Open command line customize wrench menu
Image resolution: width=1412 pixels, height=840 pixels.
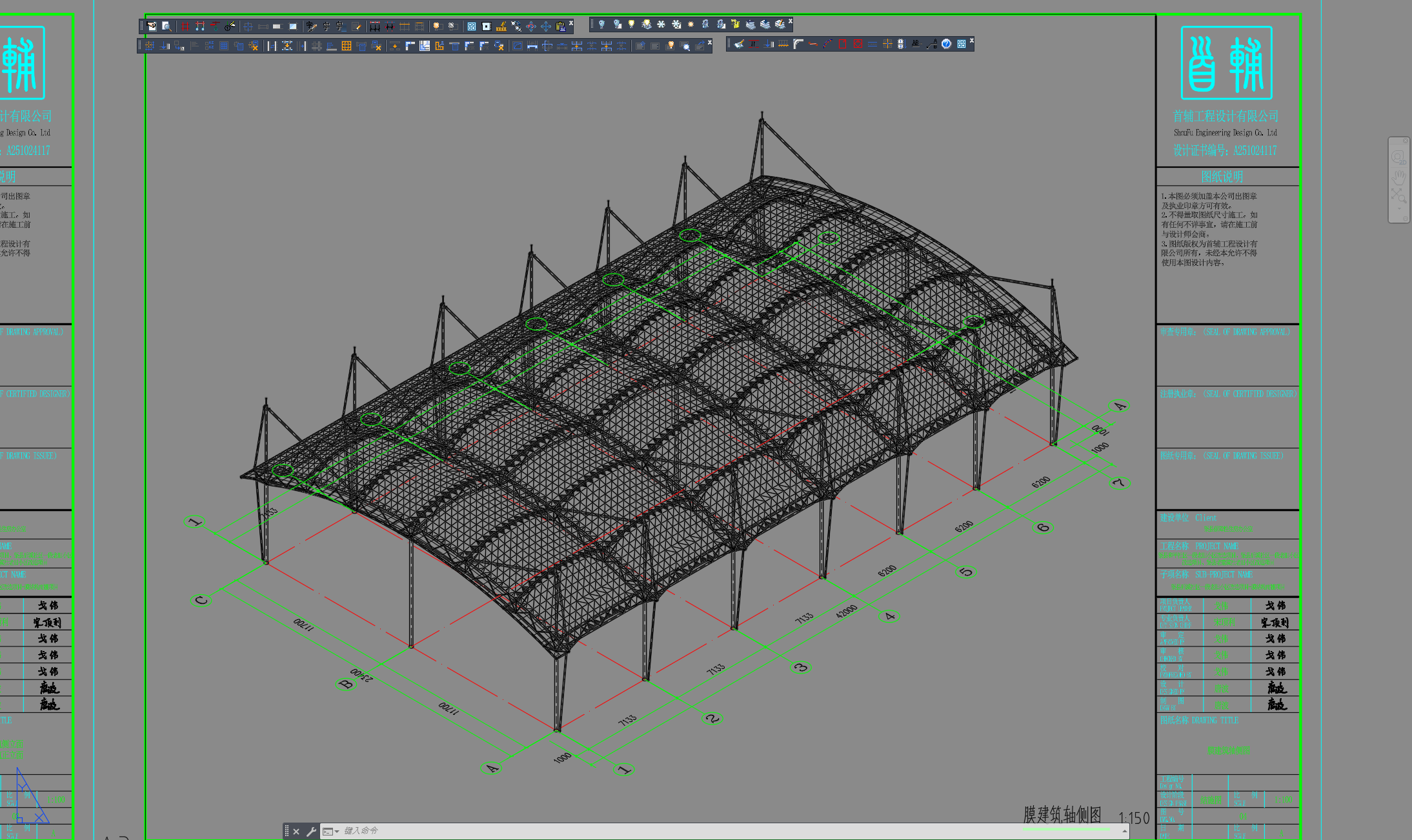click(x=311, y=832)
